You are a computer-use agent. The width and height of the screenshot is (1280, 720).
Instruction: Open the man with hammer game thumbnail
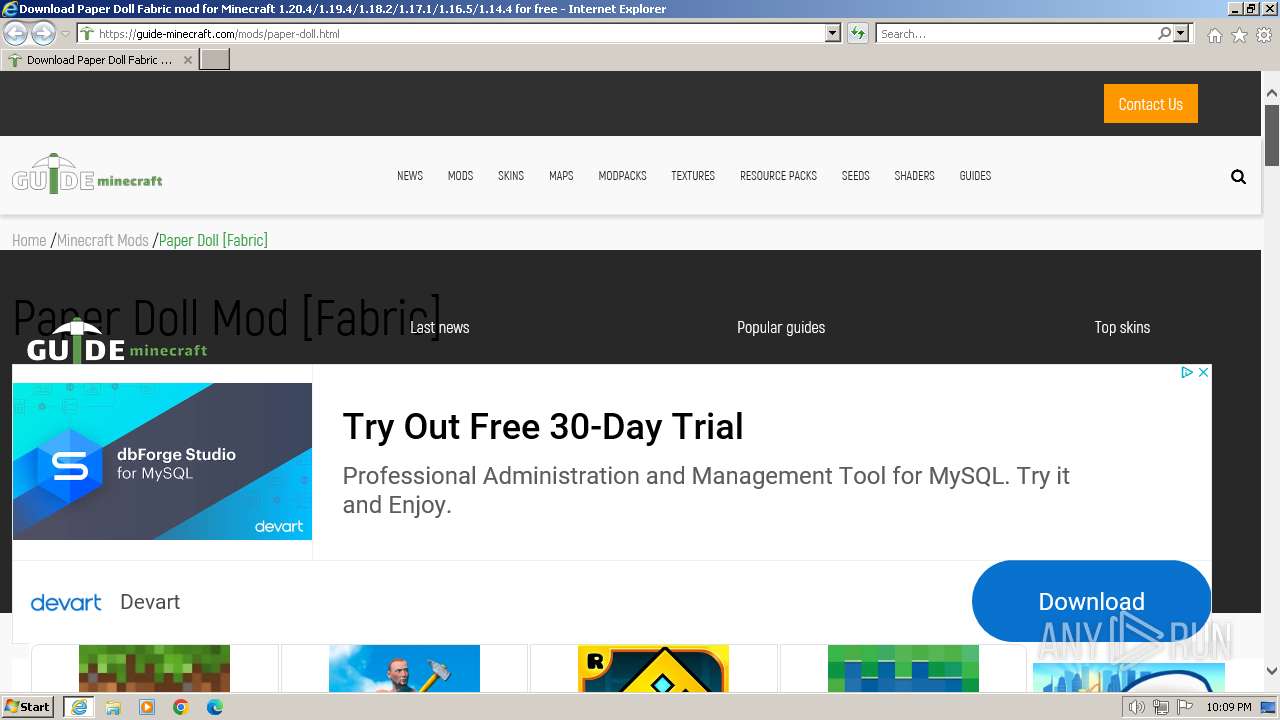[404, 668]
